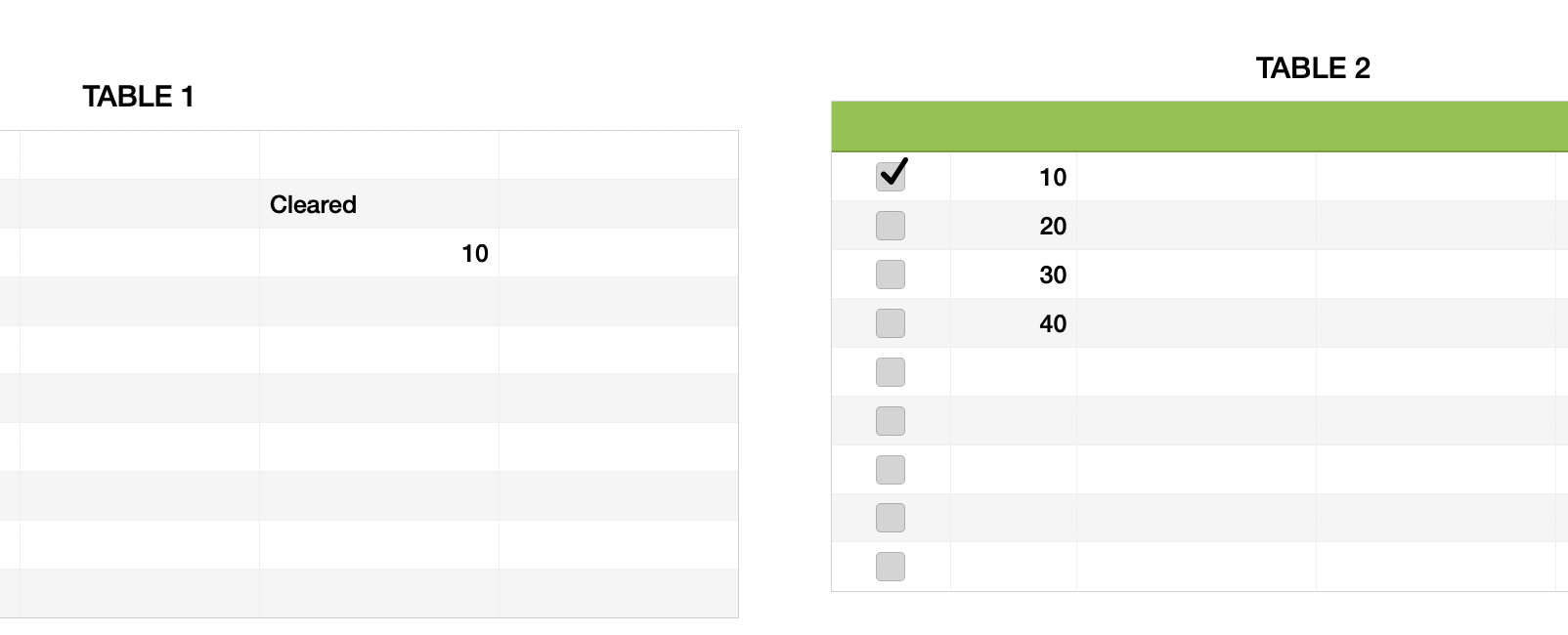Tick the first empty-row checkbox below 40

891,372
